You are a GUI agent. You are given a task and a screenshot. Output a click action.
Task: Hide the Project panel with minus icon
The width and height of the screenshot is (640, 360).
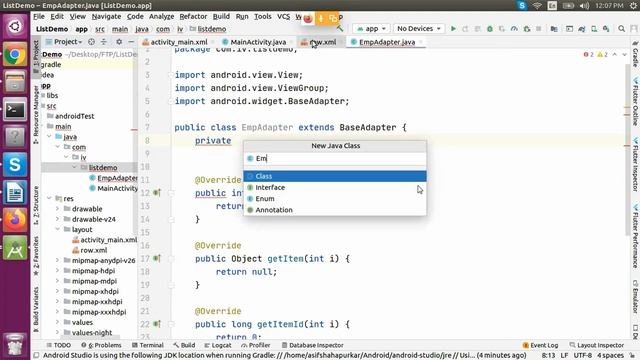pos(131,42)
